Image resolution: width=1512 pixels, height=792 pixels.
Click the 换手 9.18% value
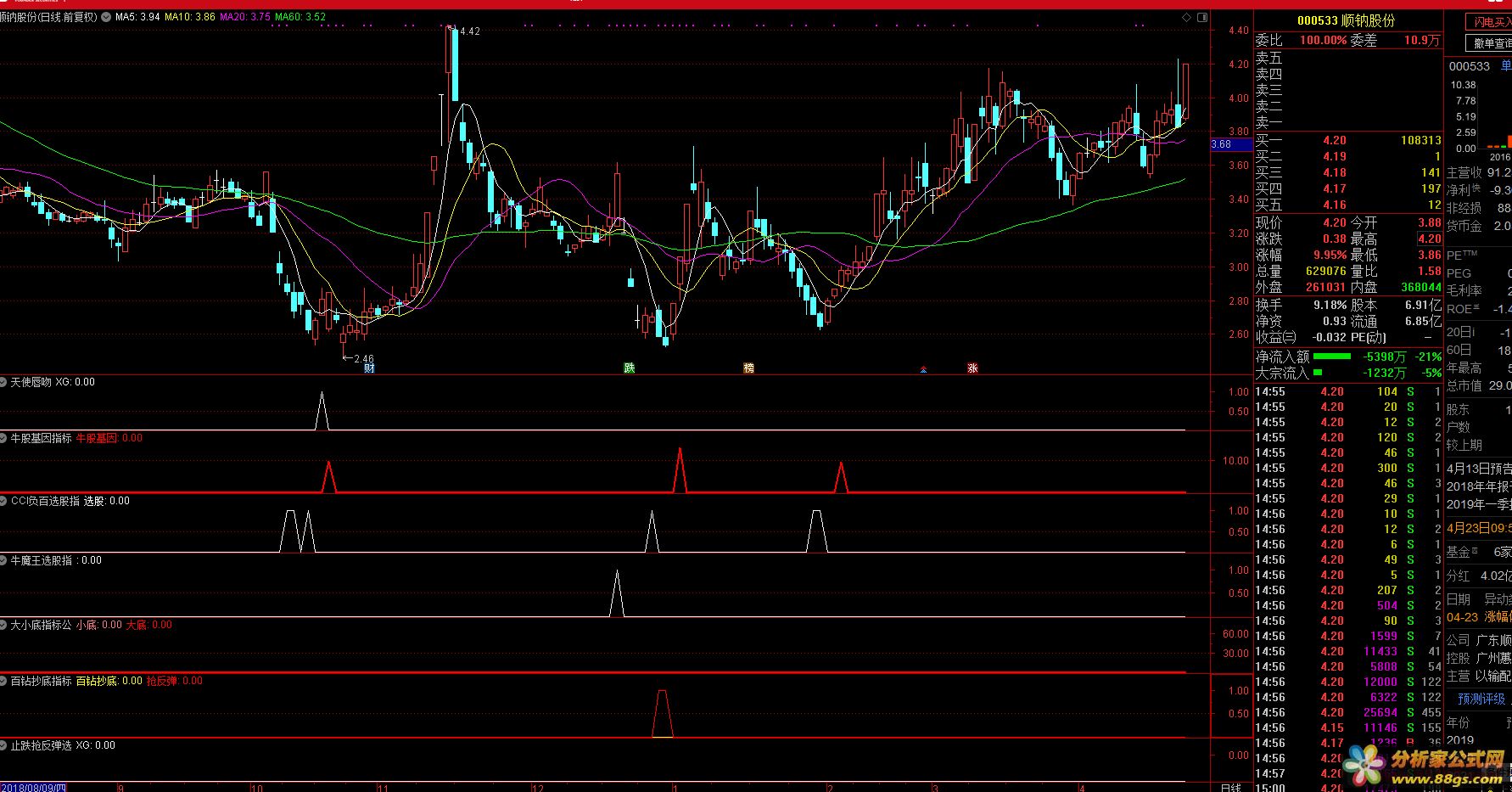click(x=1330, y=304)
